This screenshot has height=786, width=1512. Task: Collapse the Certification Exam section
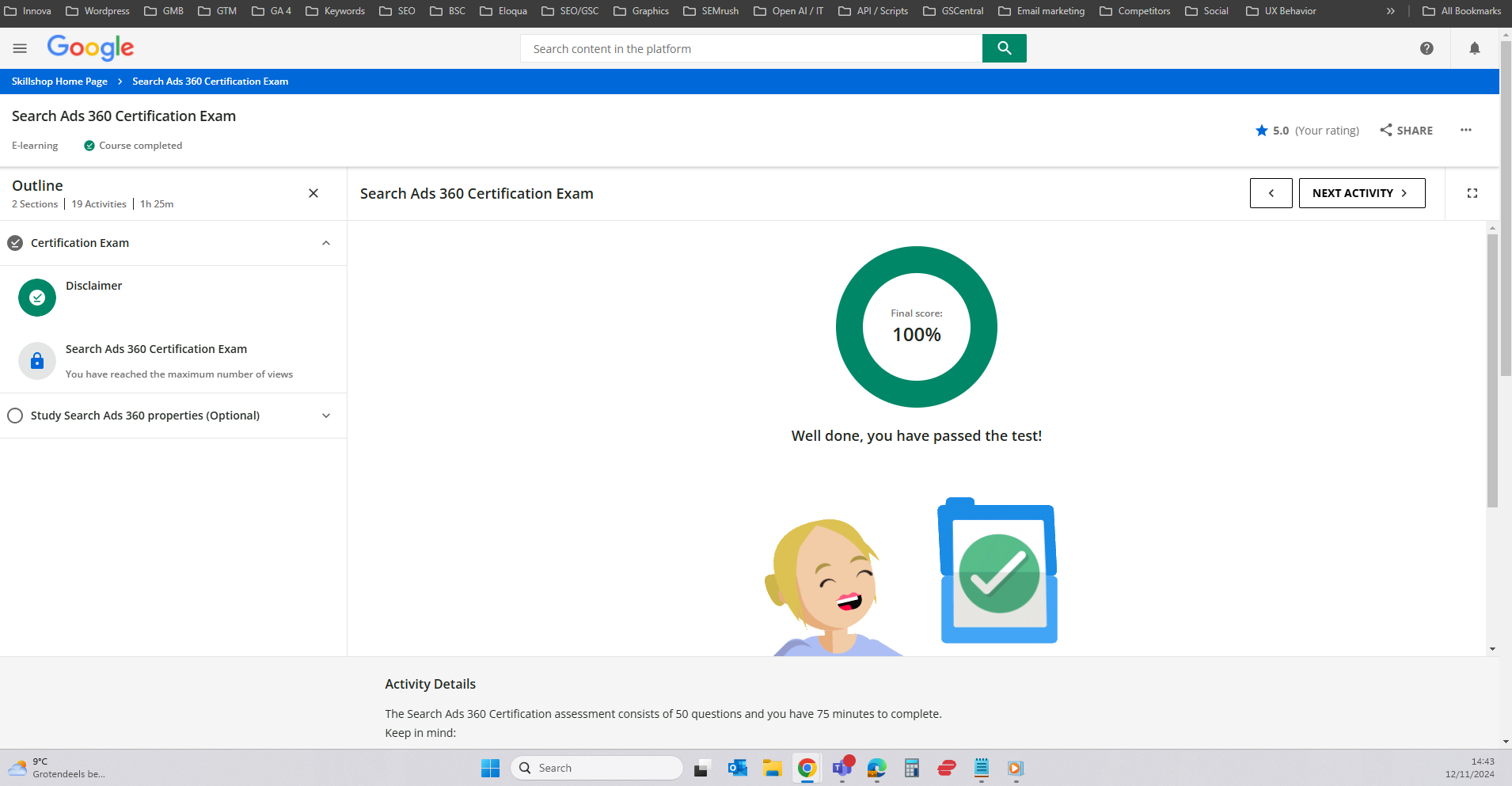click(326, 243)
